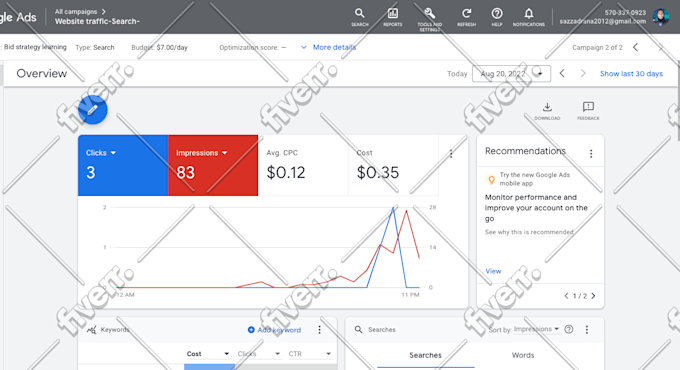This screenshot has height=370, width=680.
Task: Click All campaigns breadcrumb link
Action: 75,12
